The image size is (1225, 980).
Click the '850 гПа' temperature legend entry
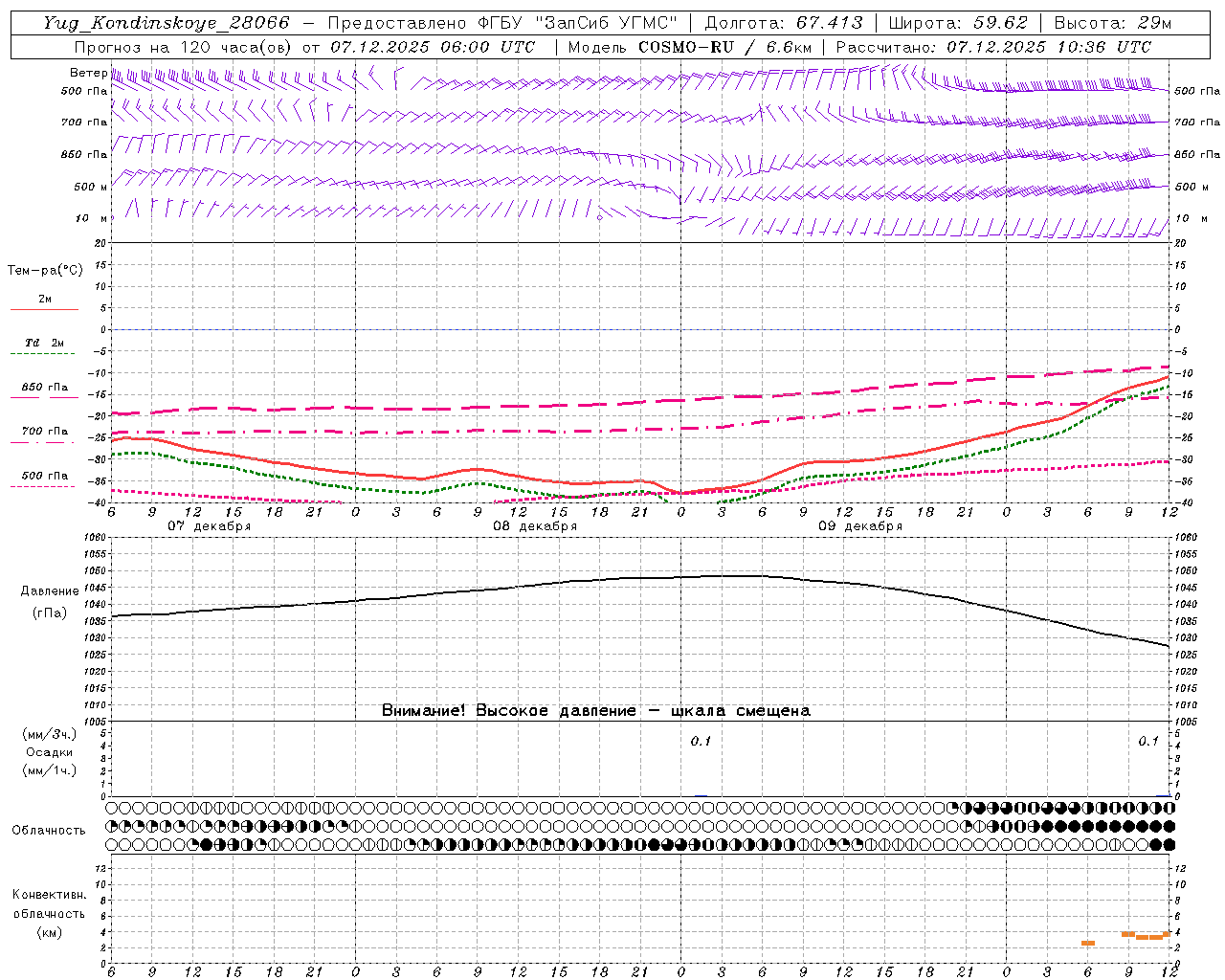pyautogui.click(x=45, y=388)
